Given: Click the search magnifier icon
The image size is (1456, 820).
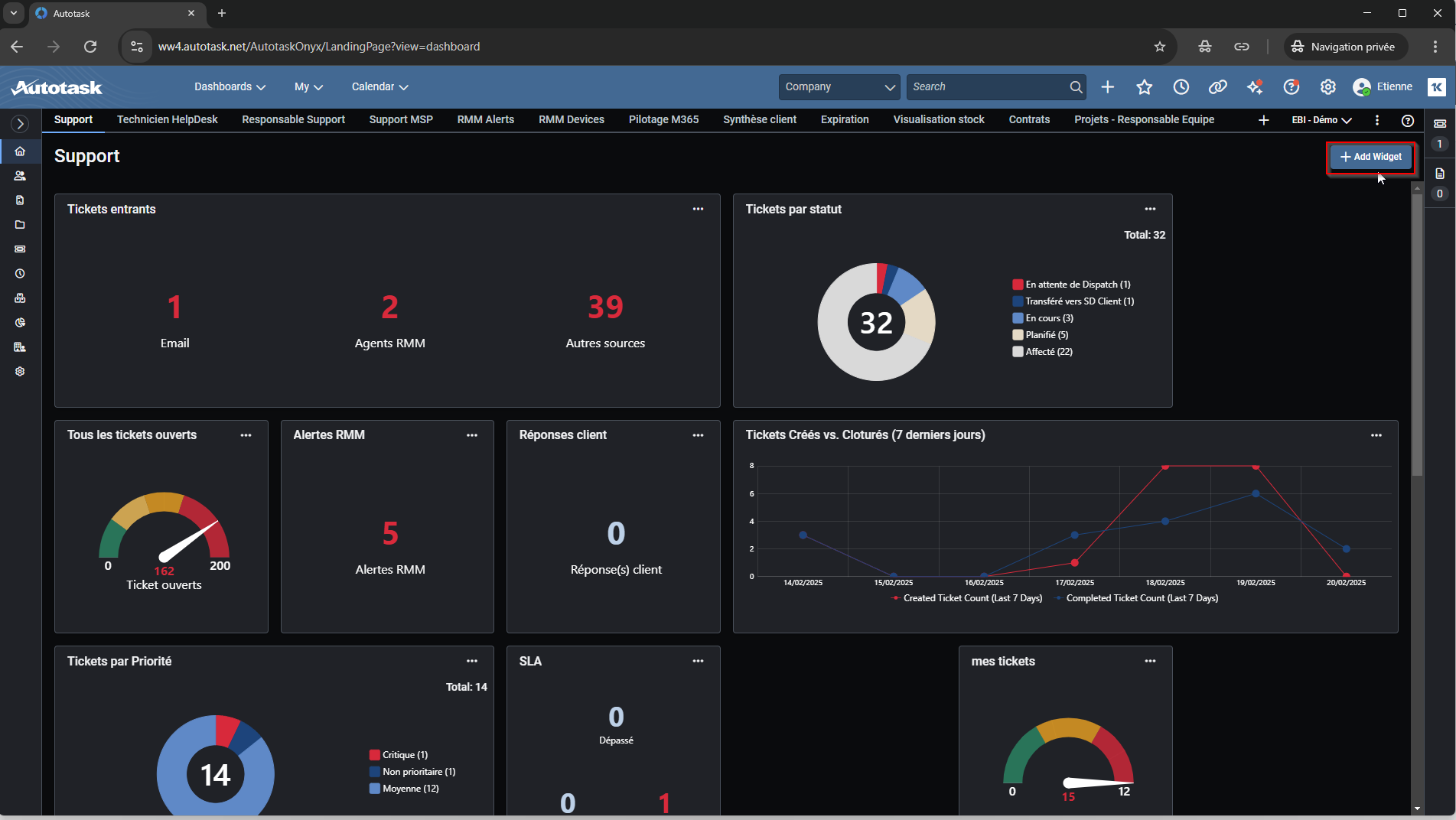Looking at the screenshot, I should 1076,87.
